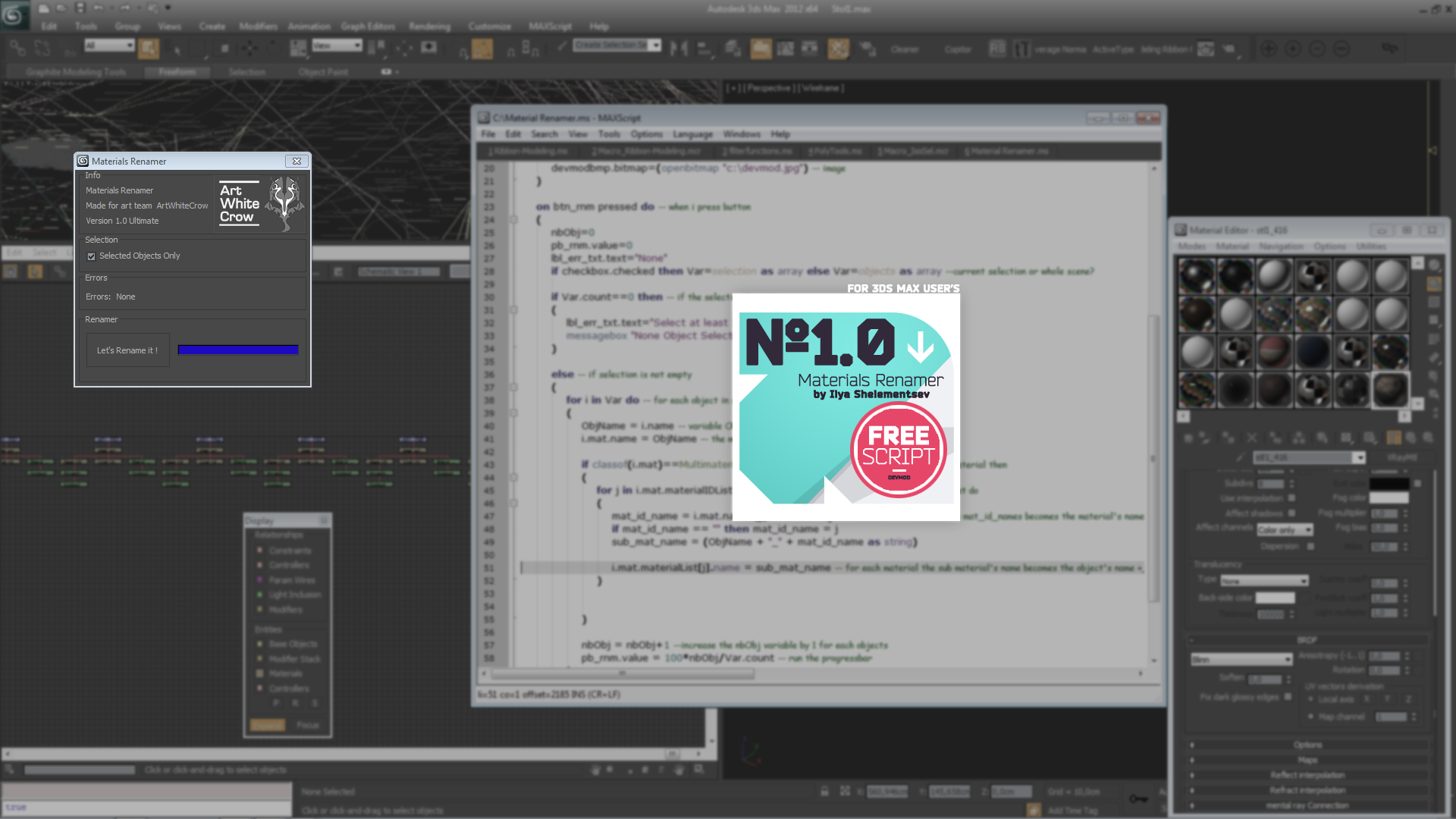The image size is (1456, 819).
Task: Open the Create Selection Set dropdown
Action: coord(617,45)
